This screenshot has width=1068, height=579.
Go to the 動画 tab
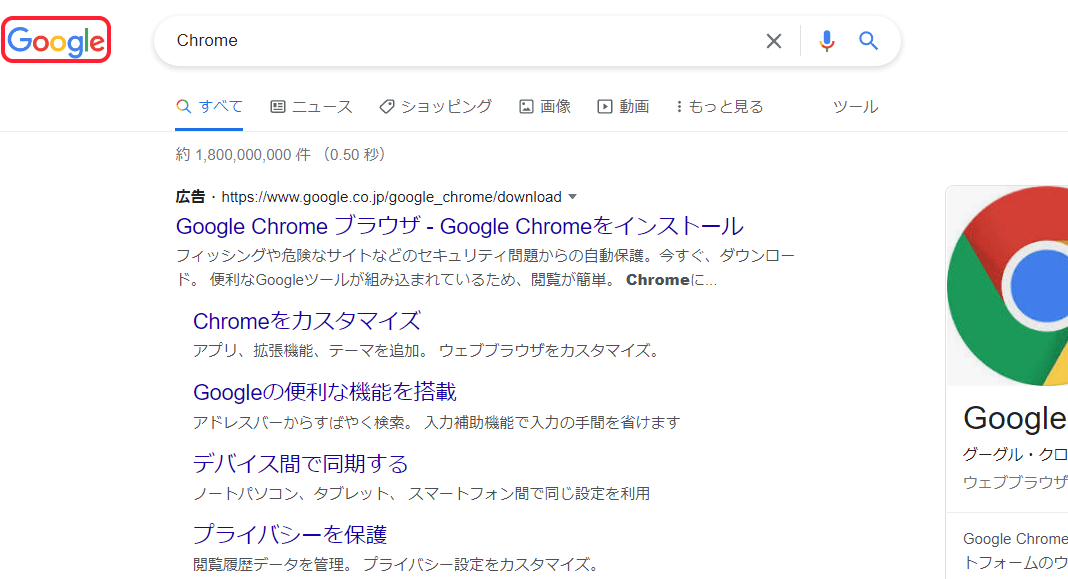tap(623, 107)
